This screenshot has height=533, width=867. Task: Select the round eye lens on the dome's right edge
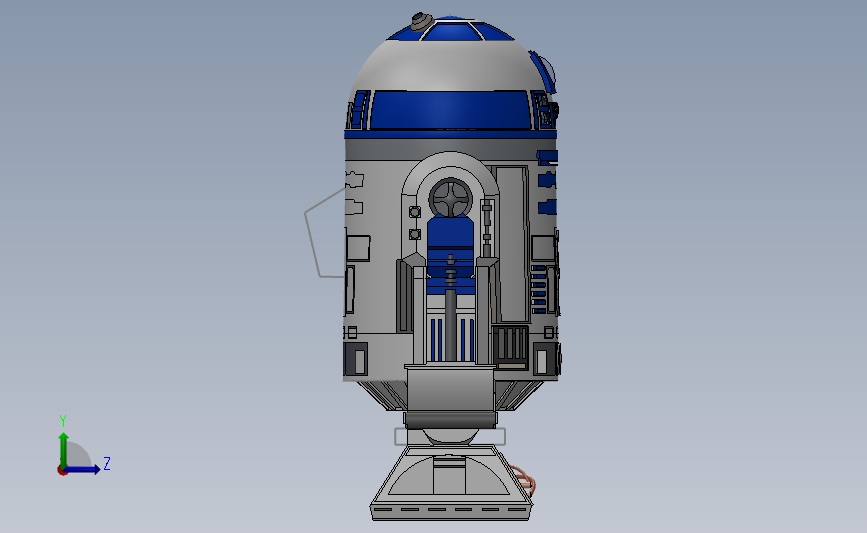click(546, 72)
